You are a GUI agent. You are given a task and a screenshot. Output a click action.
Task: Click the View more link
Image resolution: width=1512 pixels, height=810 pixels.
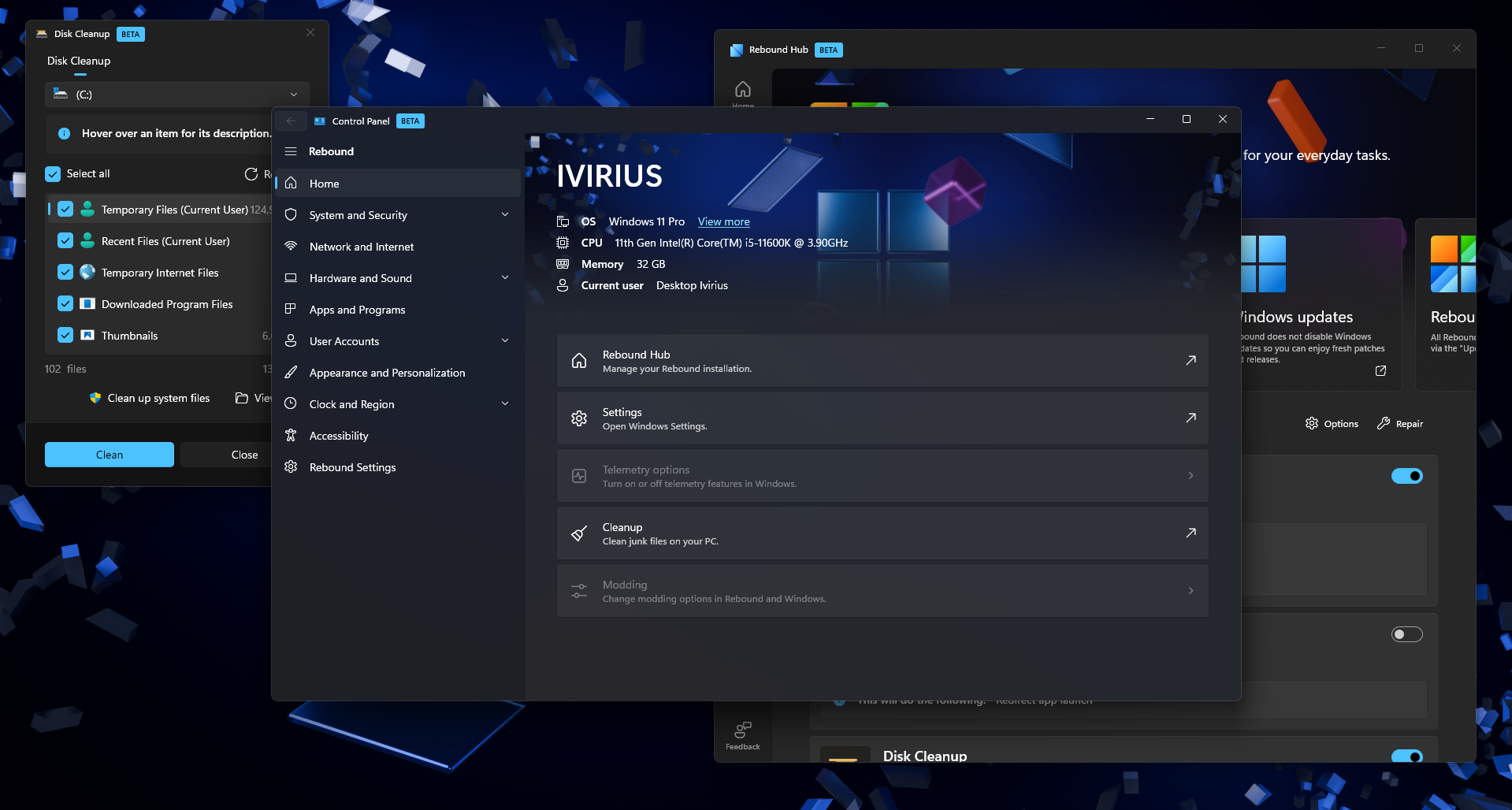(723, 221)
